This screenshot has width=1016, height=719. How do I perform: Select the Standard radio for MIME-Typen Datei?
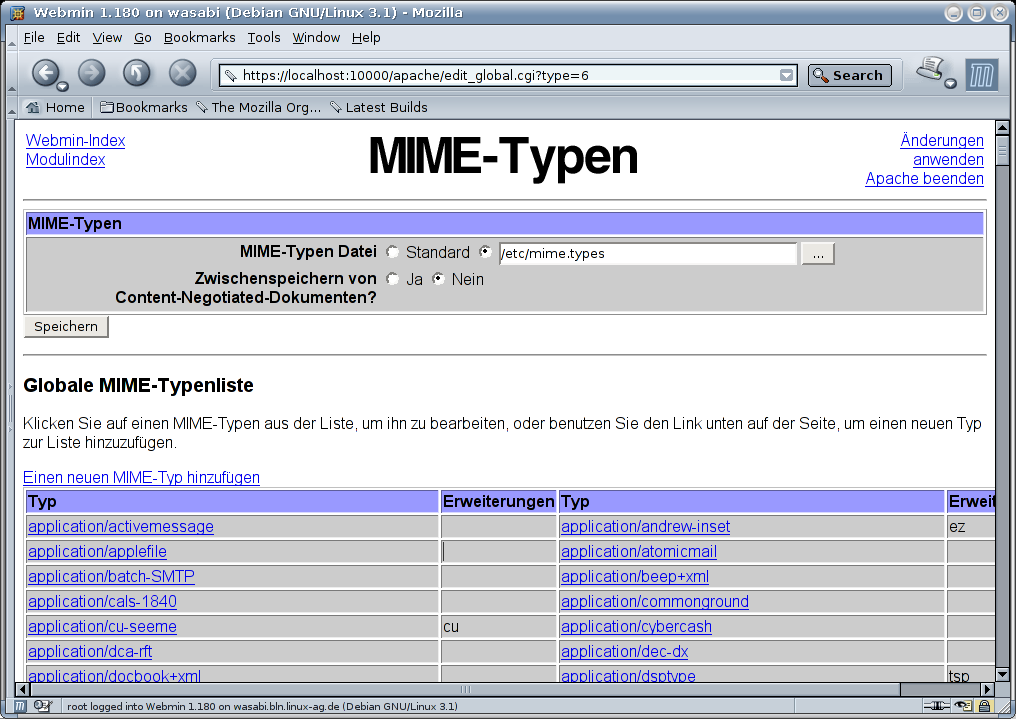(x=392, y=252)
